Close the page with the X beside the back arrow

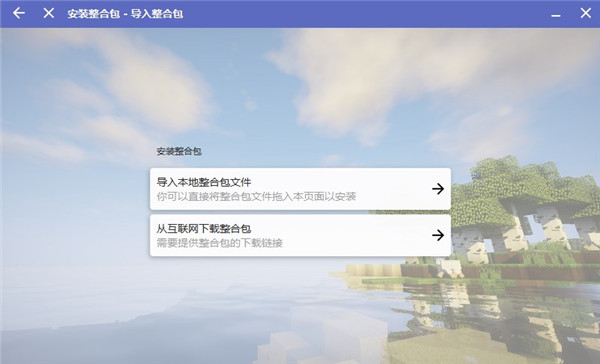tap(49, 13)
